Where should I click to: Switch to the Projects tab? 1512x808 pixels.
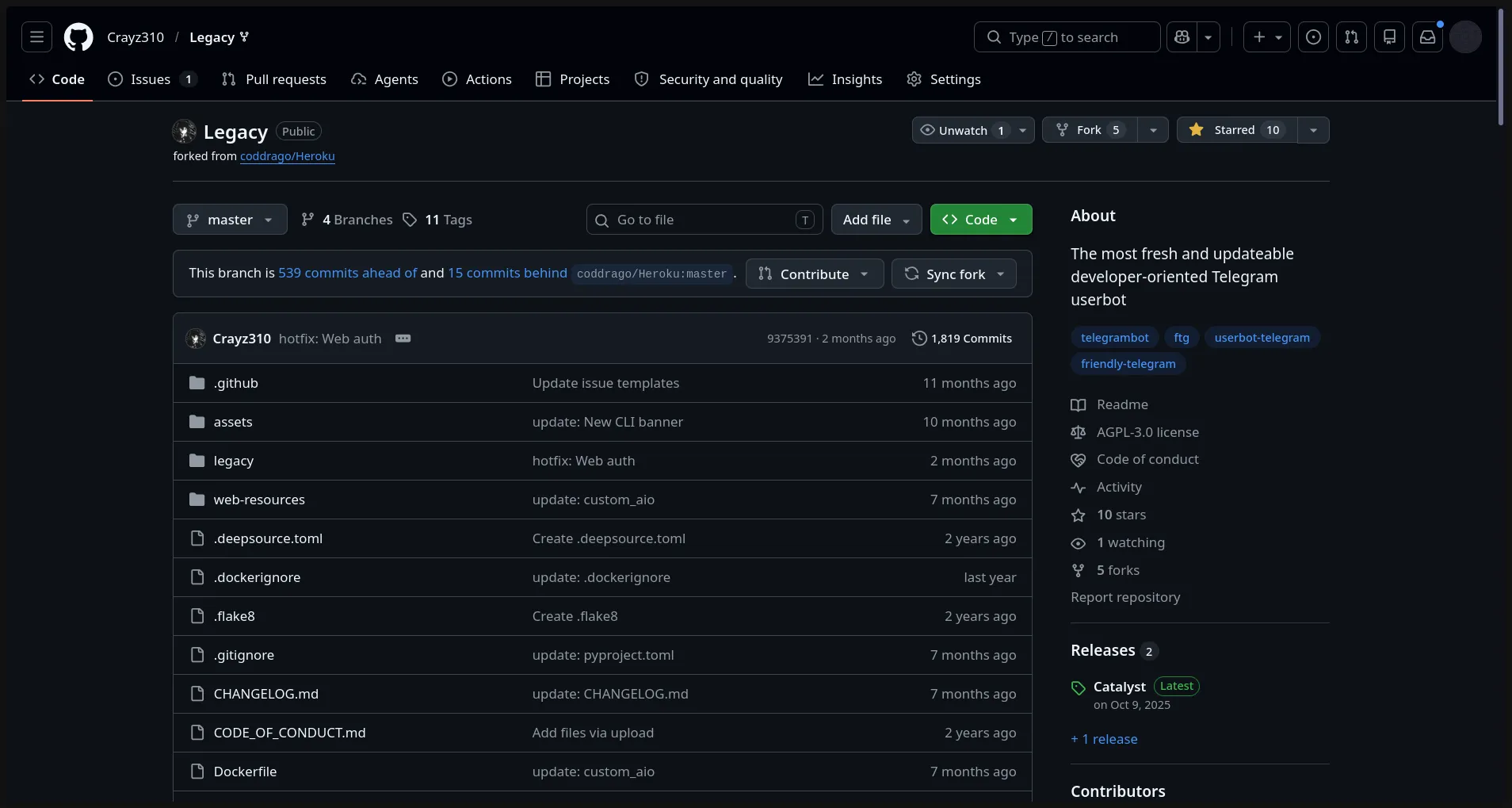tap(573, 79)
